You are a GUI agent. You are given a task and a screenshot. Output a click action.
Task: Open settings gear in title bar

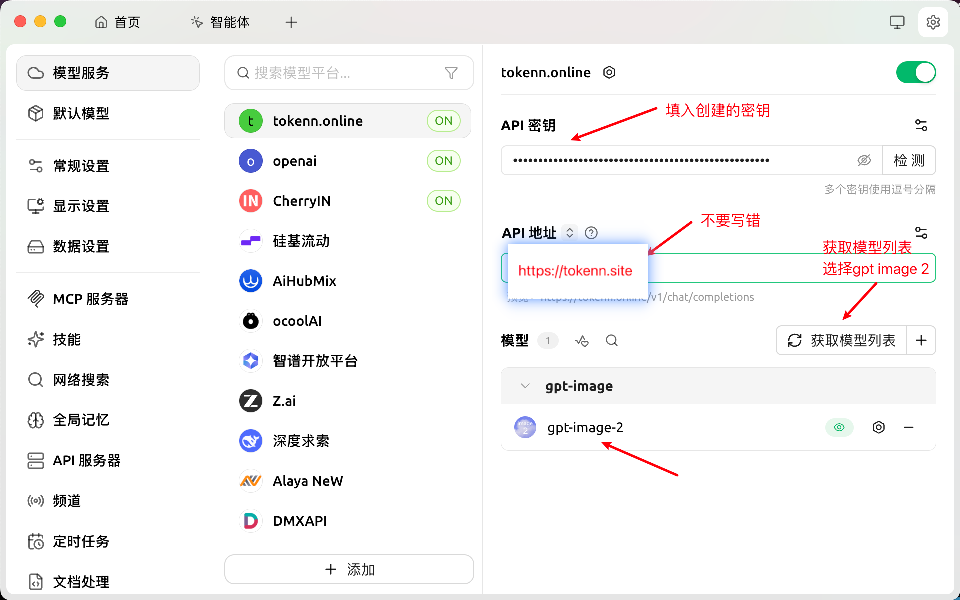coord(933,23)
